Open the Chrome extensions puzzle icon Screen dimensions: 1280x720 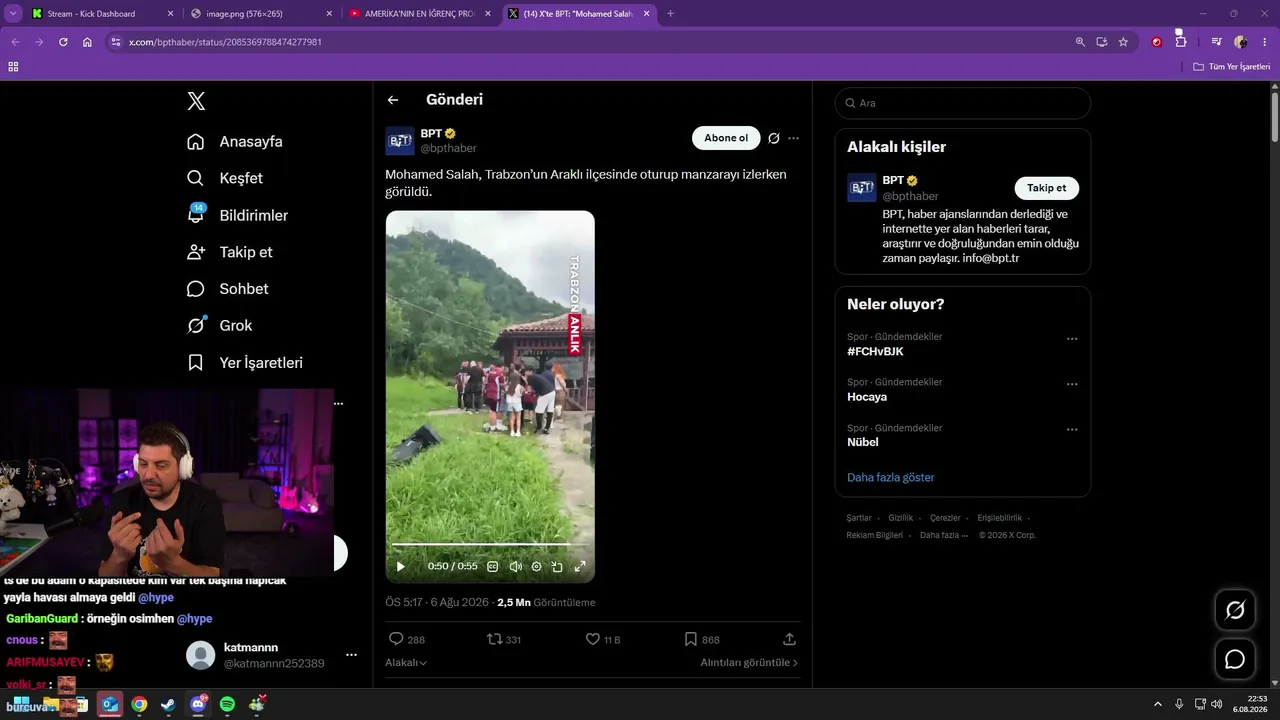[x=1181, y=42]
